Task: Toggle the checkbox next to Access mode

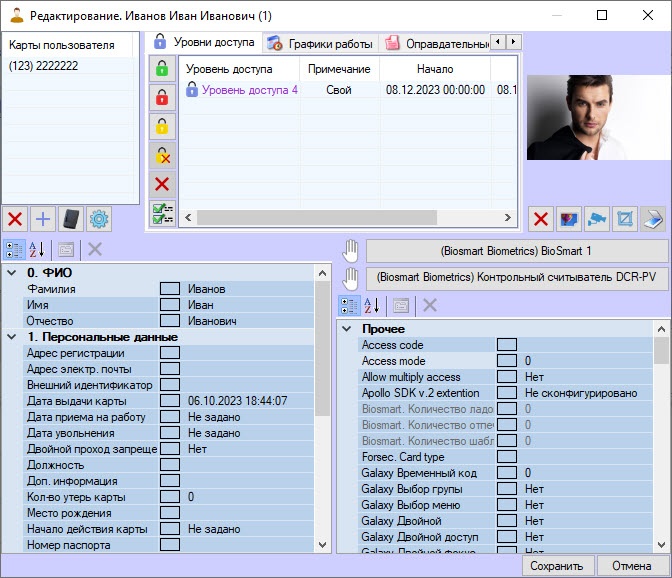Action: pyautogui.click(x=507, y=361)
